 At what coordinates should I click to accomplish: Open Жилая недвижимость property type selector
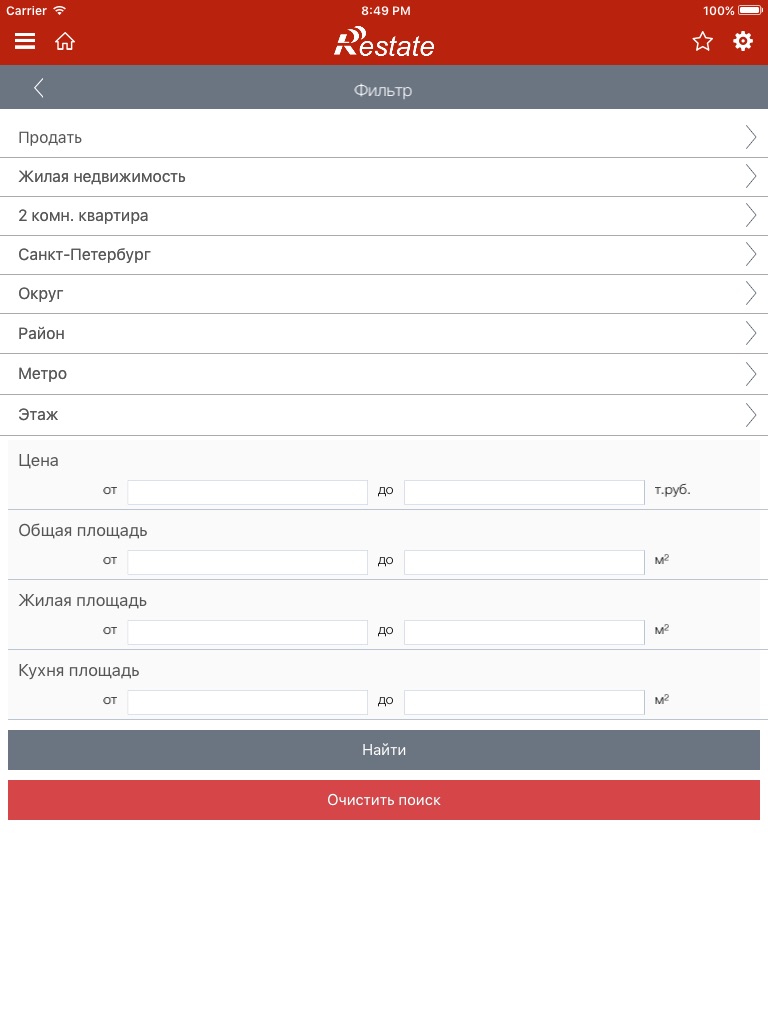pyautogui.click(x=384, y=177)
